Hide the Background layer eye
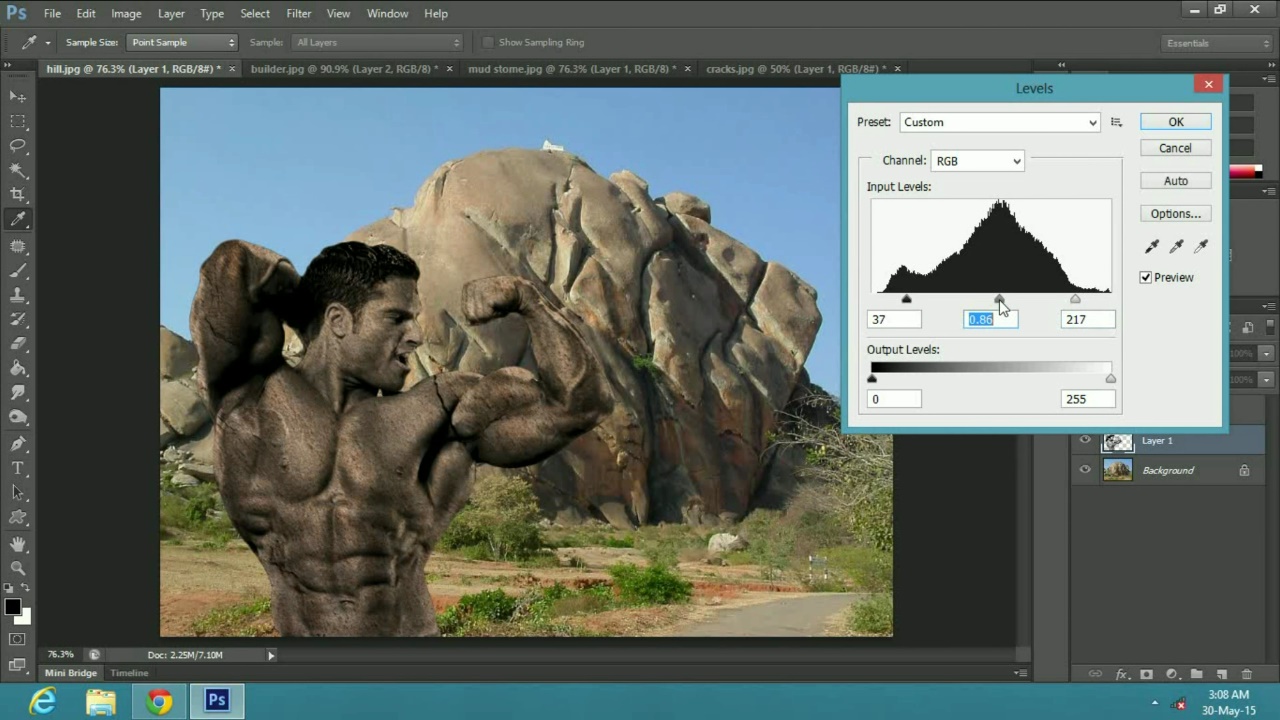 (1085, 470)
